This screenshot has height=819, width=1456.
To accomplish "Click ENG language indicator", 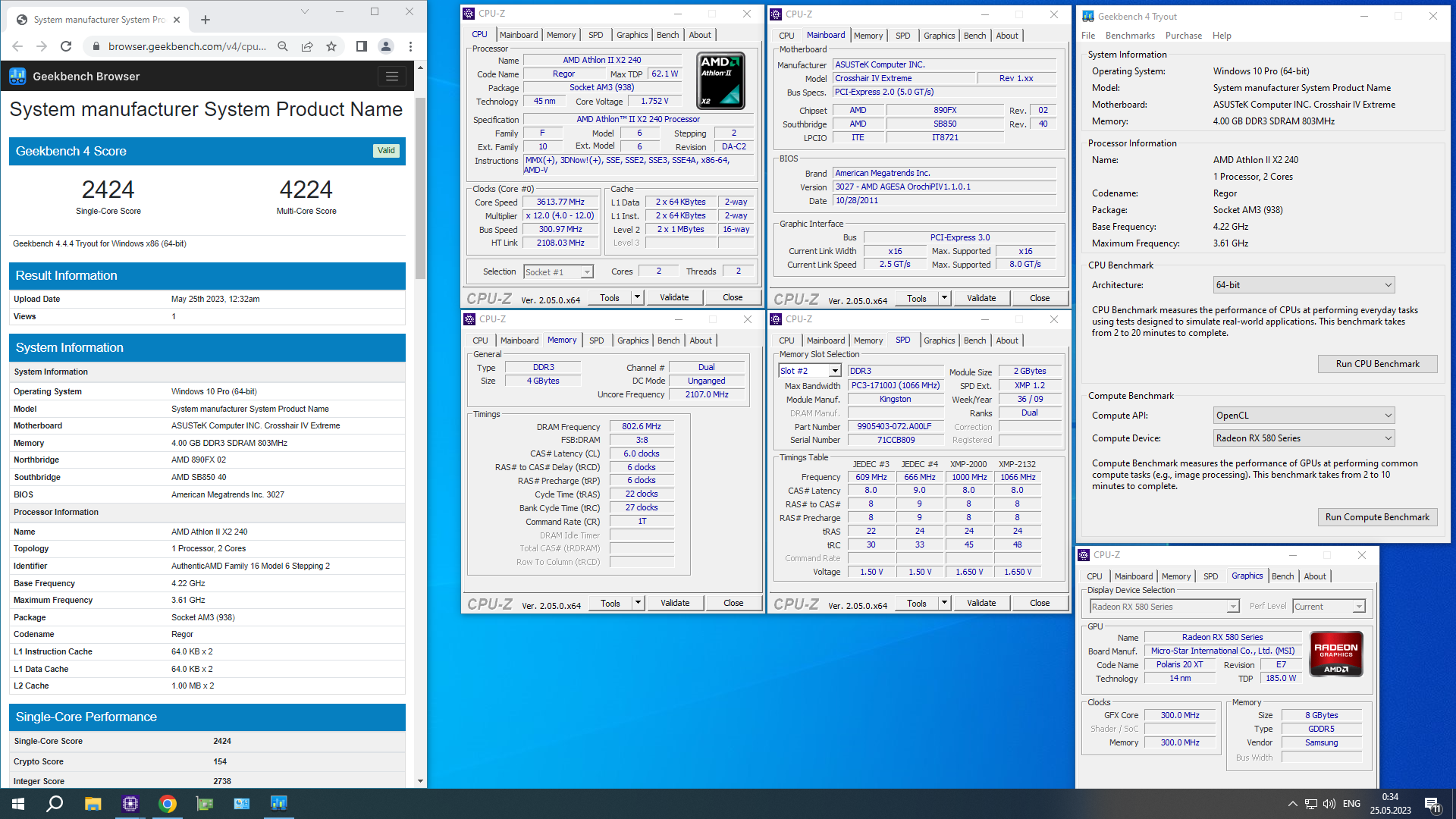I will click(x=1351, y=804).
